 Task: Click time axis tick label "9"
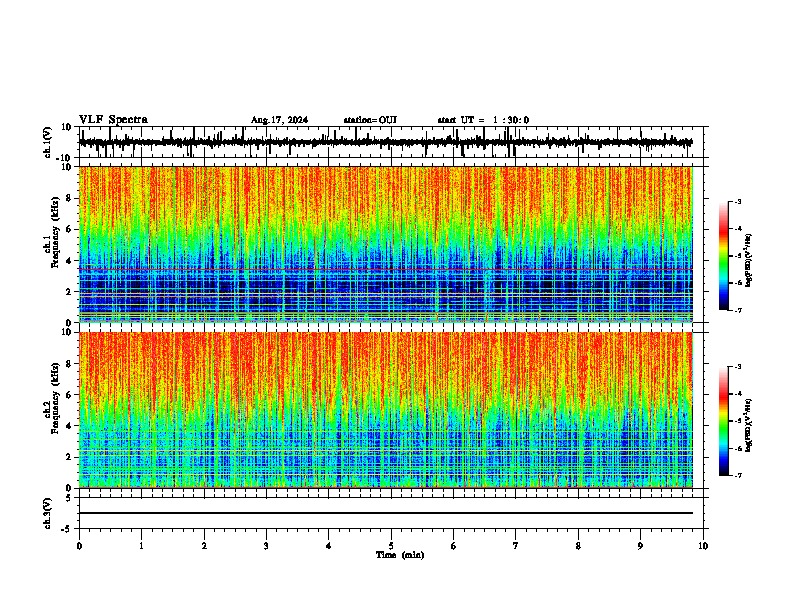pos(640,546)
